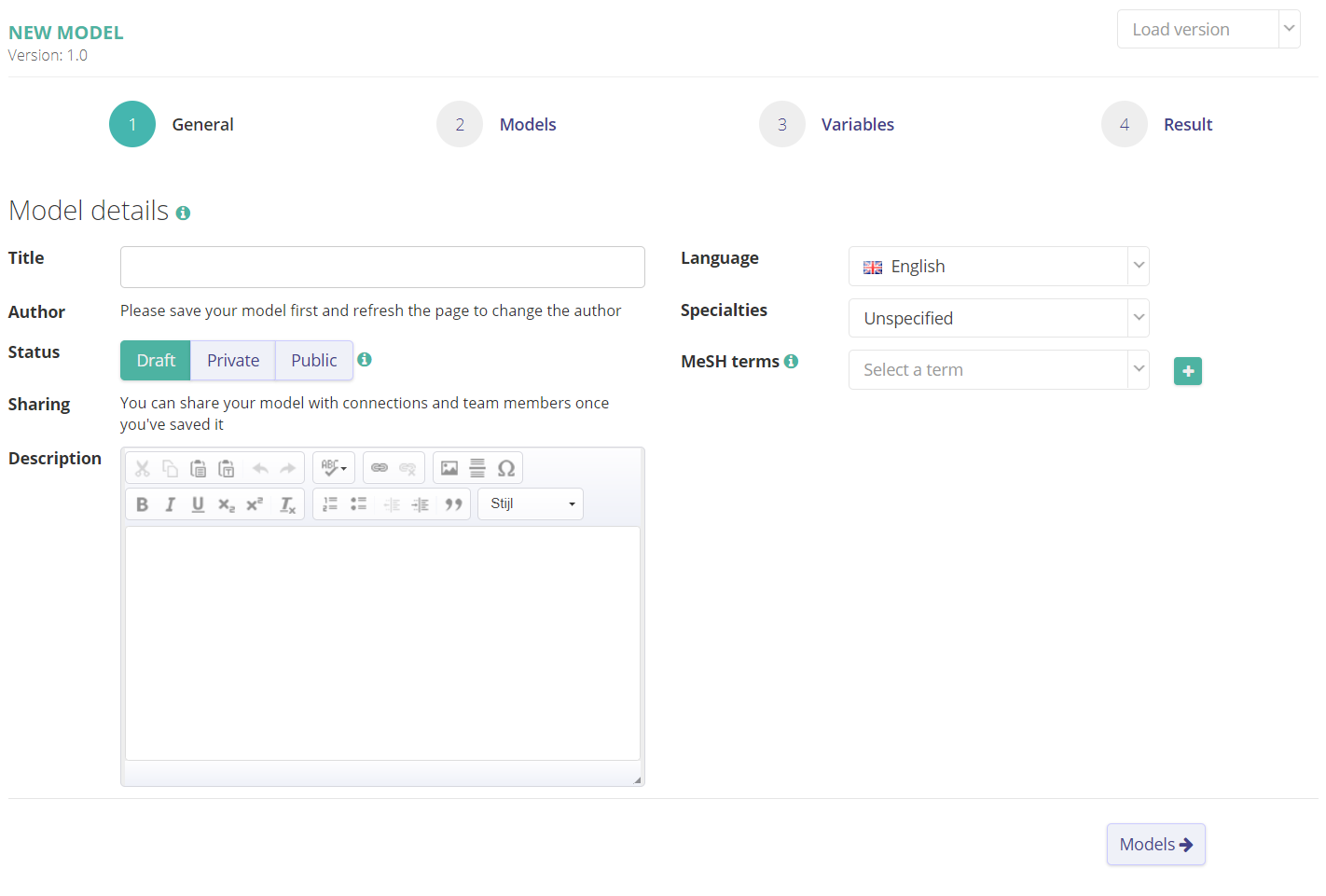1326x896 pixels.
Task: Insert a numbered list
Action: tap(330, 504)
